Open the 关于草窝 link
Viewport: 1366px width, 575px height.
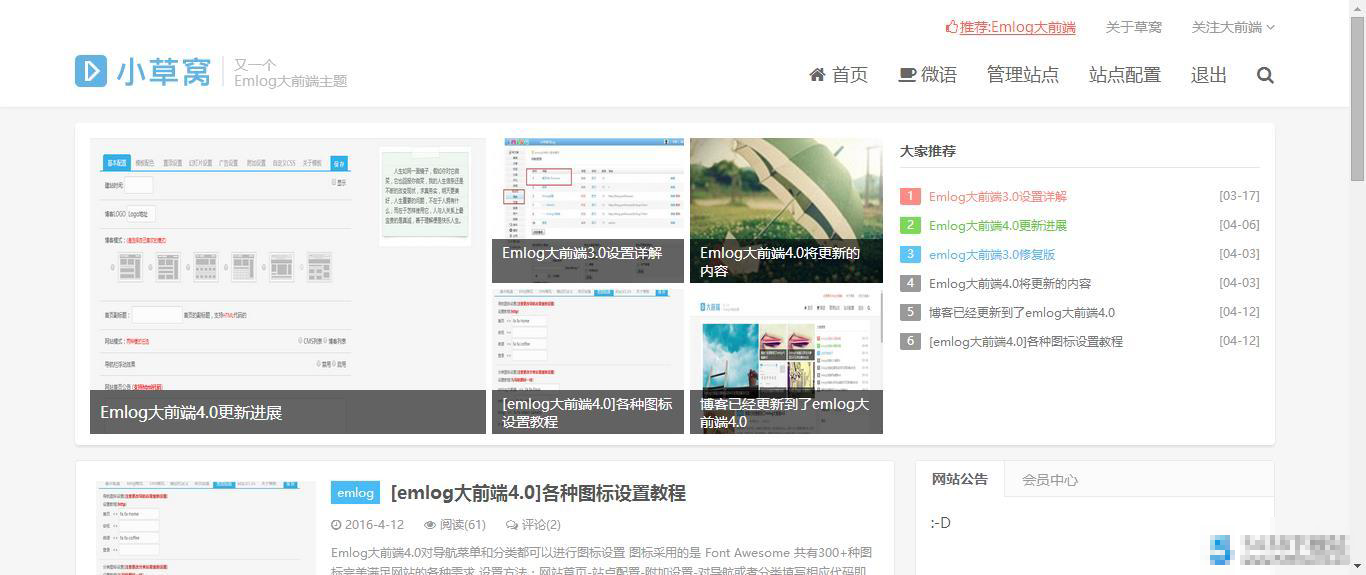(1133, 27)
